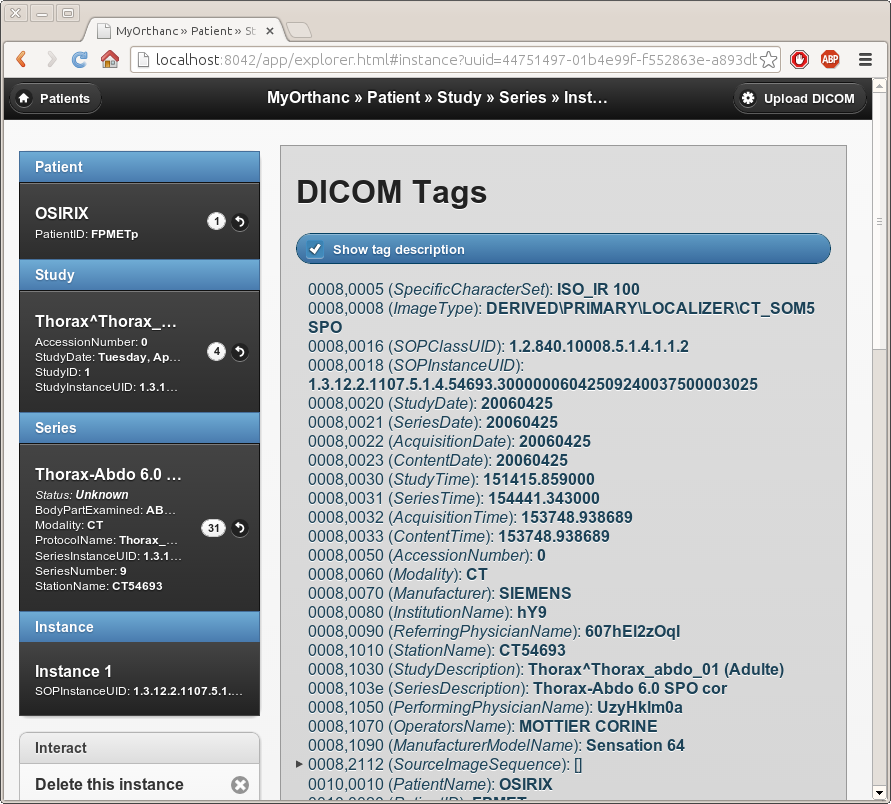This screenshot has width=891, height=804.
Task: Open the Upload DICOM page
Action: [800, 98]
